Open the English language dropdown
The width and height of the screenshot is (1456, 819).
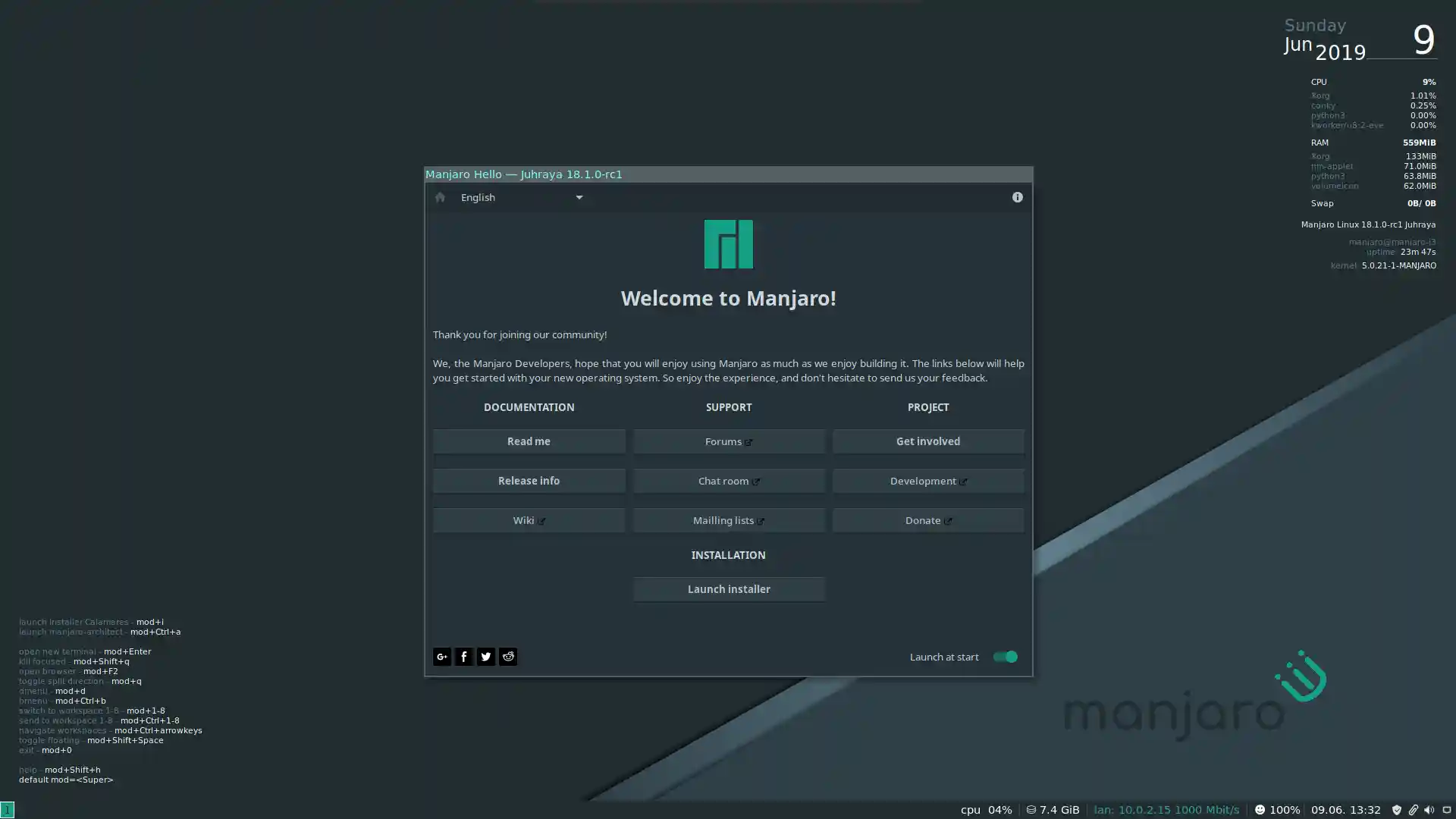[522, 197]
